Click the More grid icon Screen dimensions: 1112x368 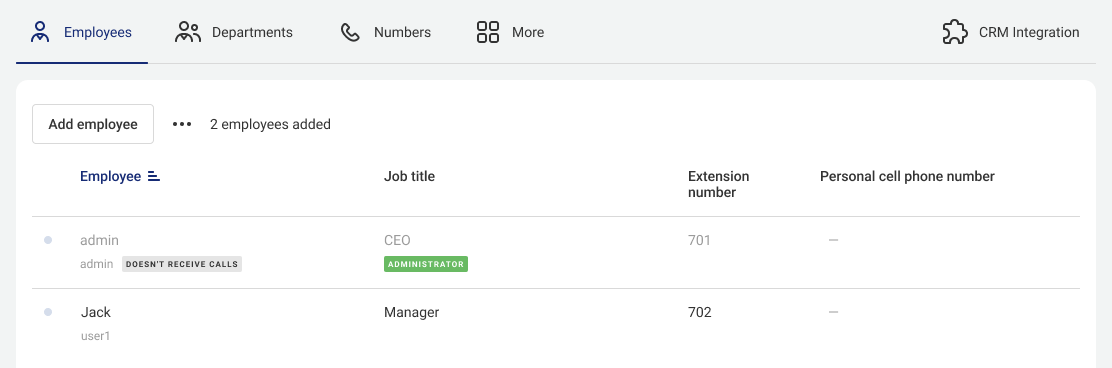coord(488,32)
